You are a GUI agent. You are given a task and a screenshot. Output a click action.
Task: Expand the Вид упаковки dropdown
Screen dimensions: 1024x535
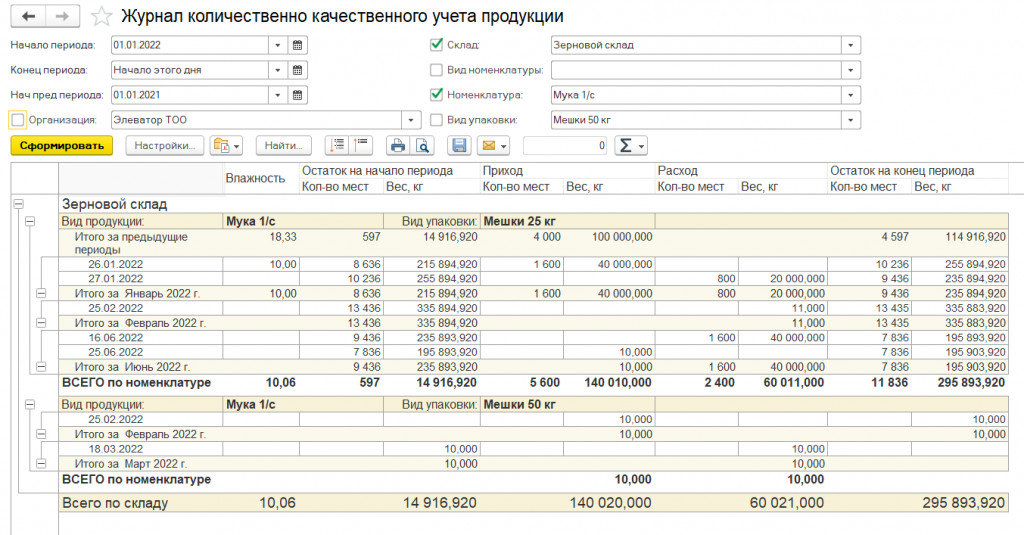tap(851, 120)
